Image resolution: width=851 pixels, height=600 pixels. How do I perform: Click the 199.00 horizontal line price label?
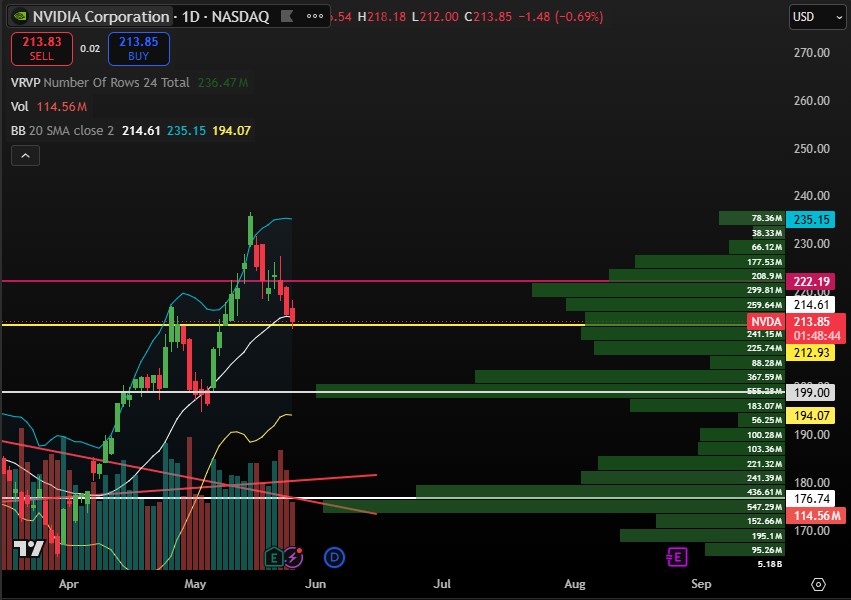(x=811, y=392)
